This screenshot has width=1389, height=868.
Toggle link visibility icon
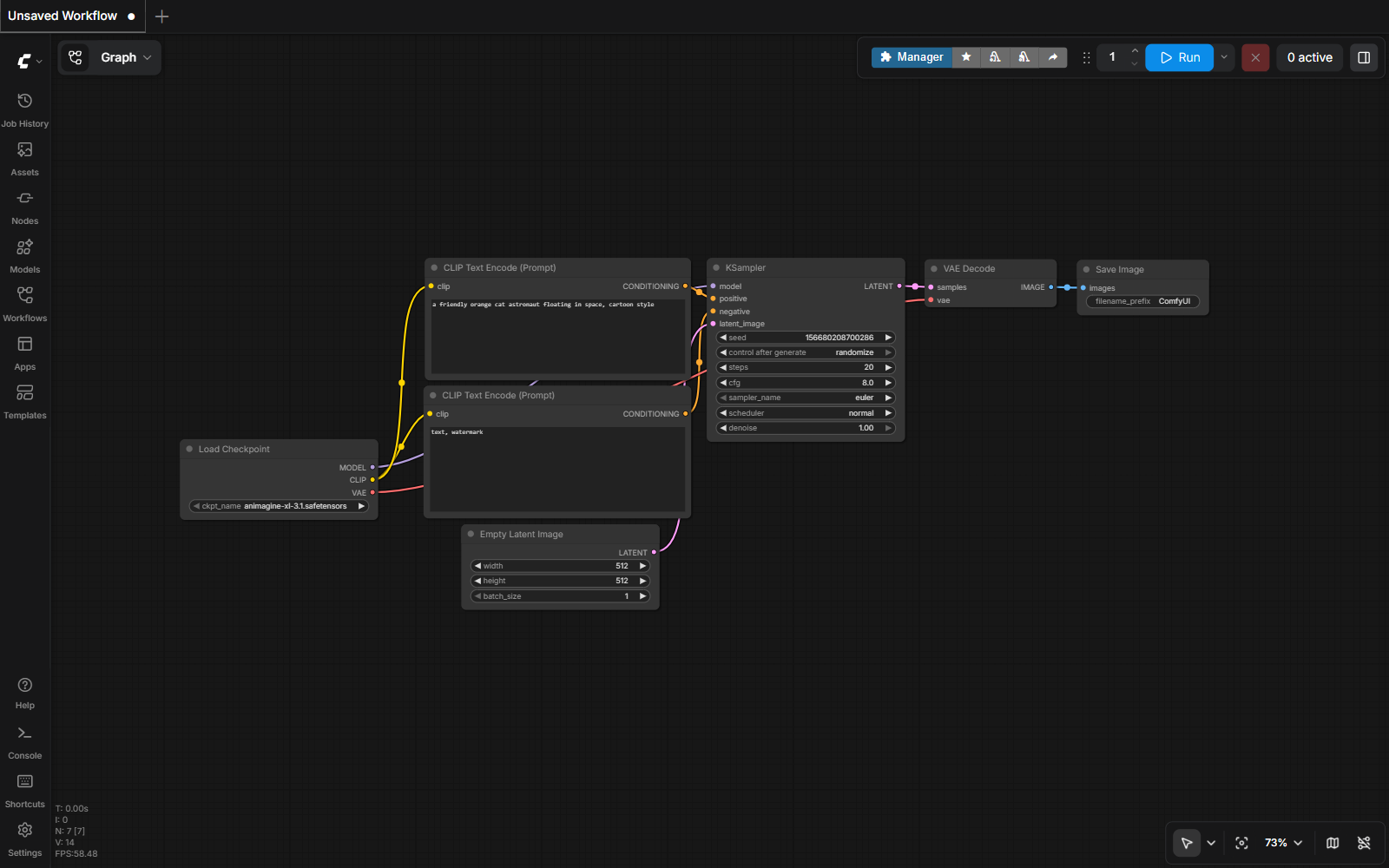1364,843
